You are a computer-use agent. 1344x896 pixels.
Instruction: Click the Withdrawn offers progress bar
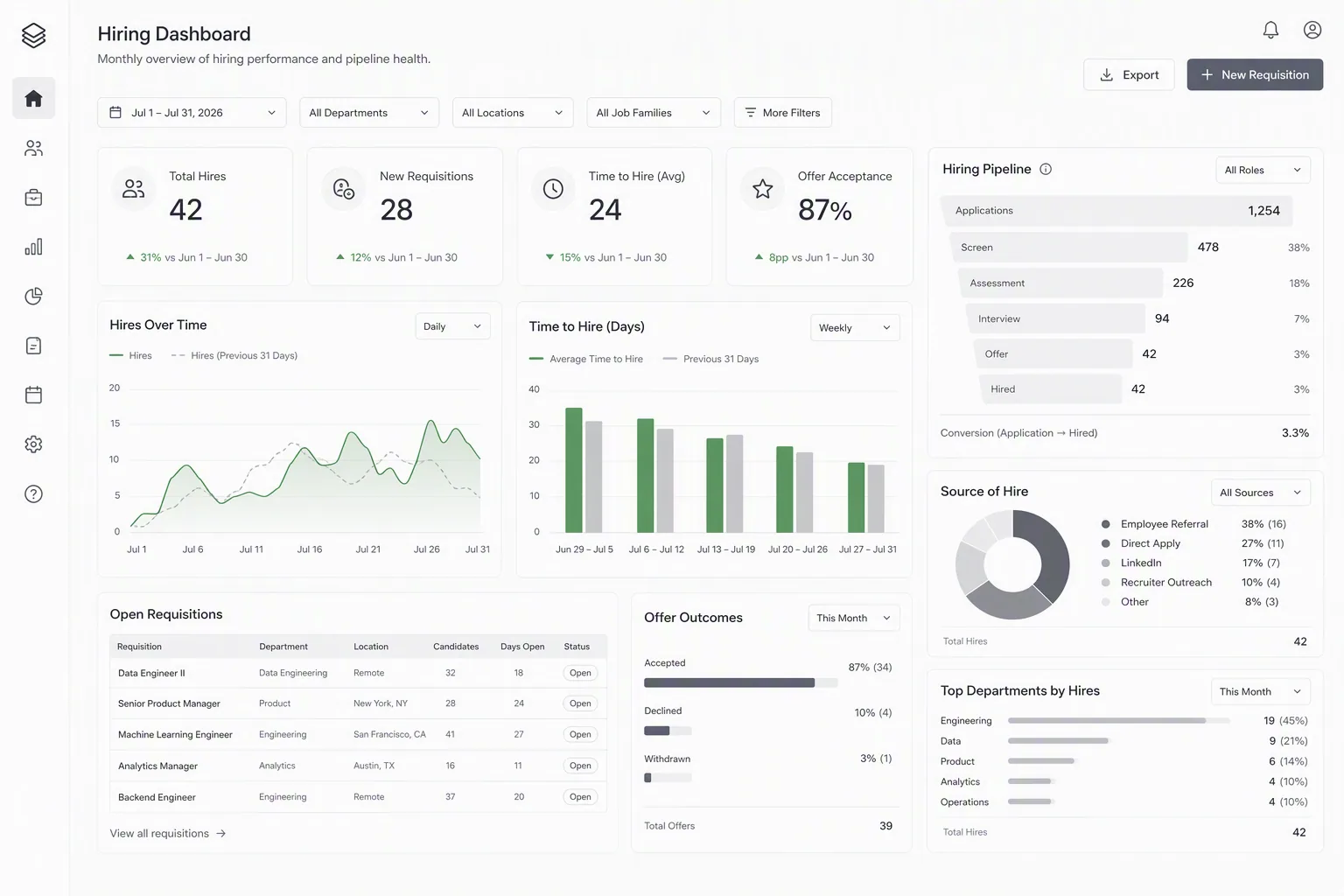[x=668, y=778]
